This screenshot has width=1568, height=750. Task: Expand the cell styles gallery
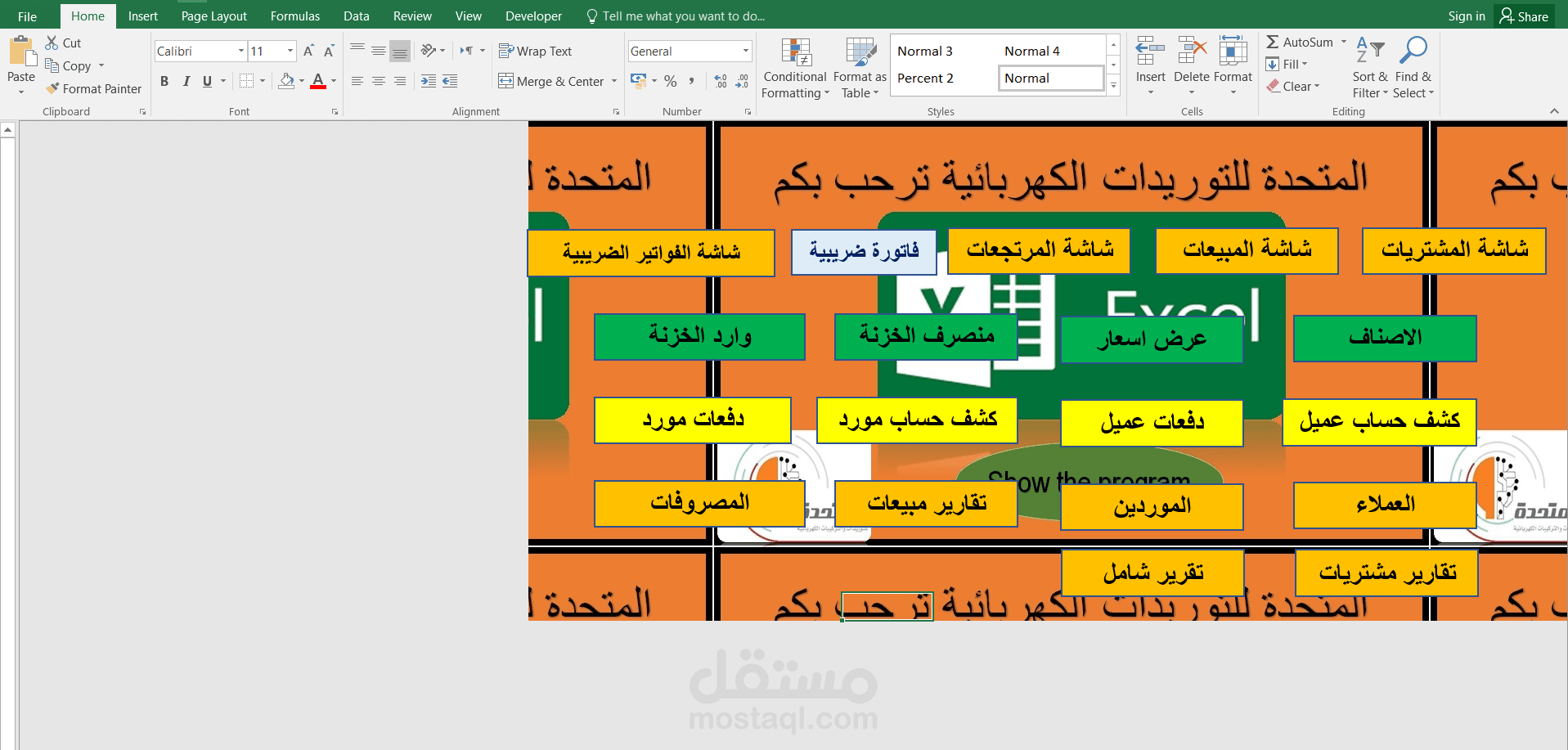(1113, 85)
